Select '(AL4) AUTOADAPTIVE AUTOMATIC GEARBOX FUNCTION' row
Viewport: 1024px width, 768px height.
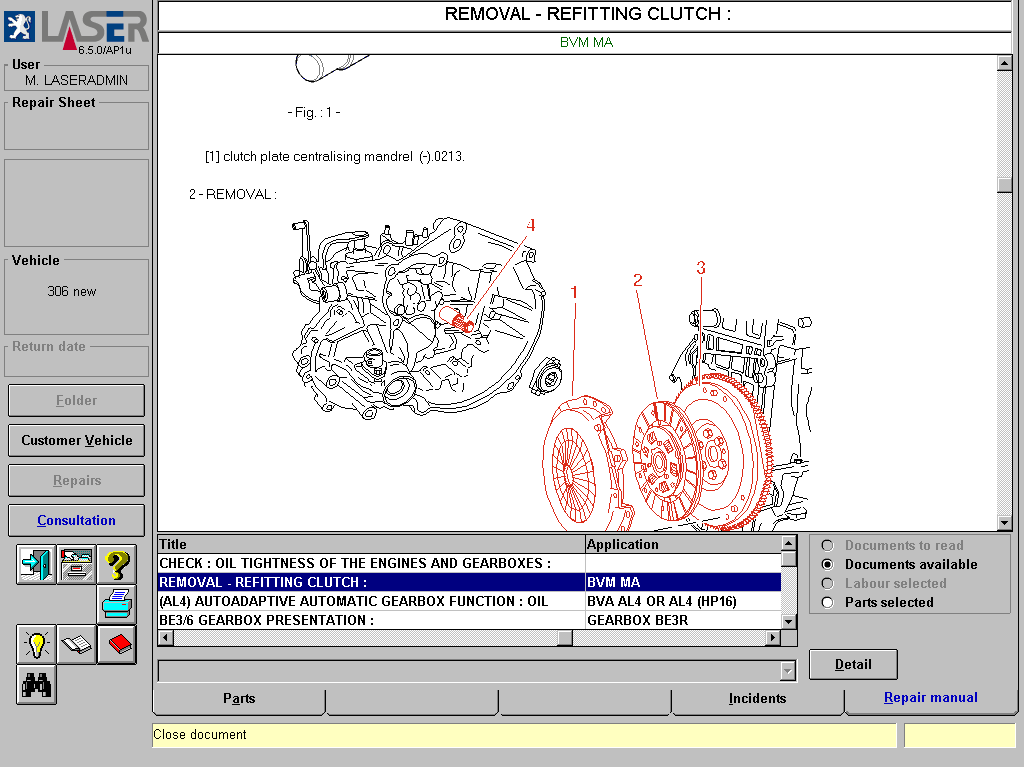pos(469,601)
